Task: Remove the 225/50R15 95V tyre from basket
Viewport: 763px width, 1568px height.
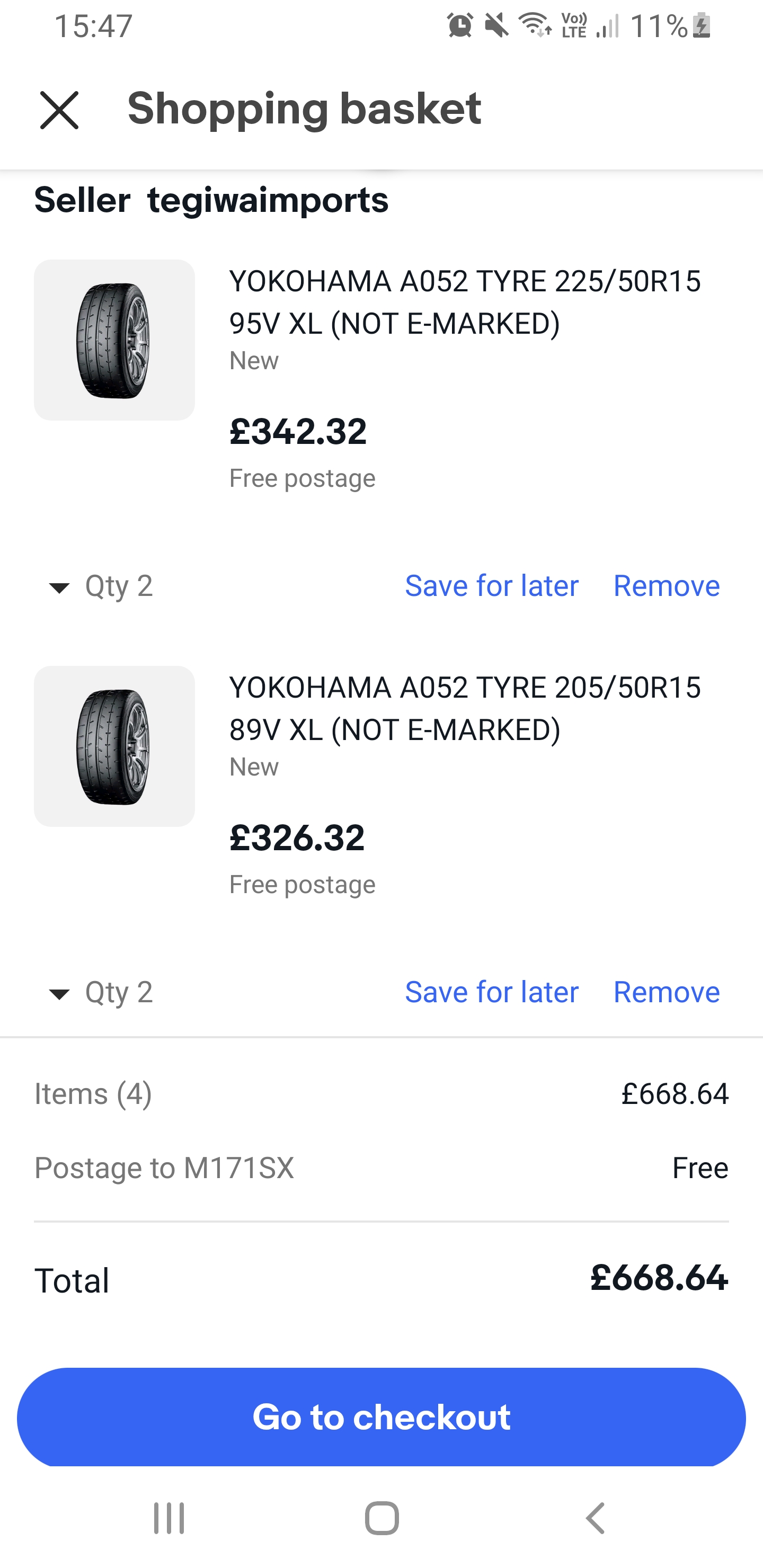Action: (666, 586)
